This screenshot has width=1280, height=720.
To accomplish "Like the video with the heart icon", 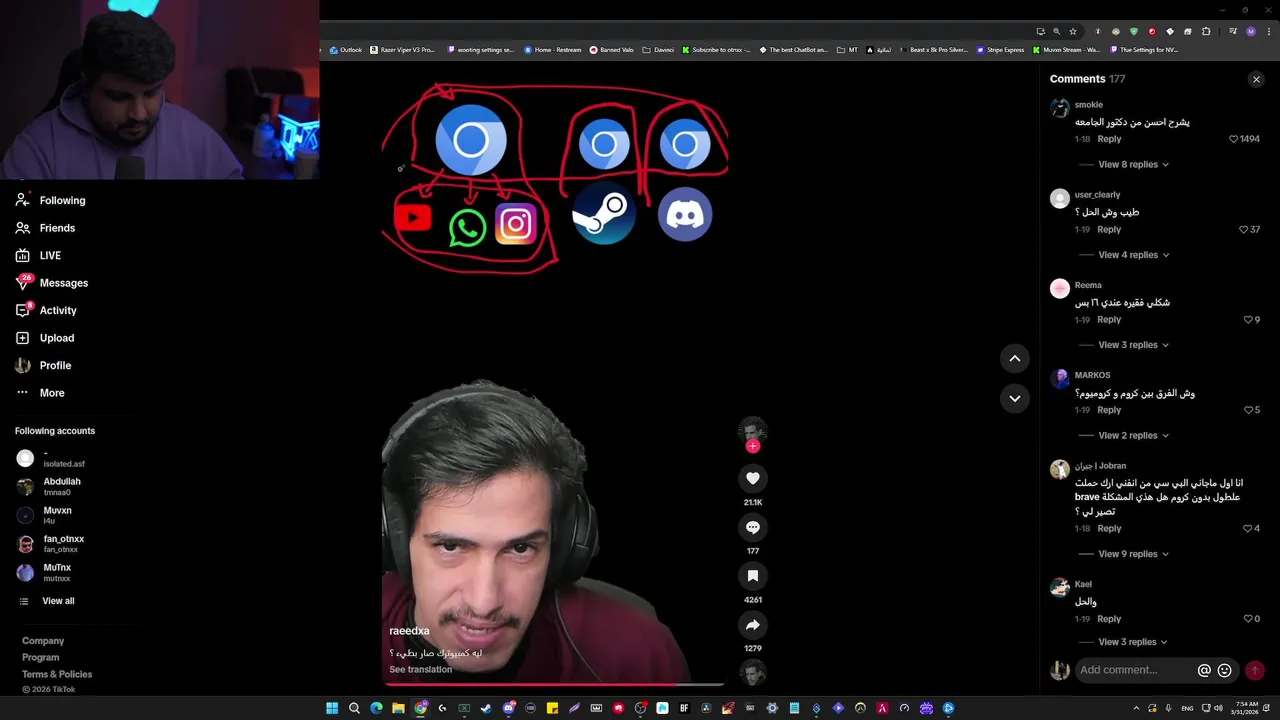I will point(753,478).
